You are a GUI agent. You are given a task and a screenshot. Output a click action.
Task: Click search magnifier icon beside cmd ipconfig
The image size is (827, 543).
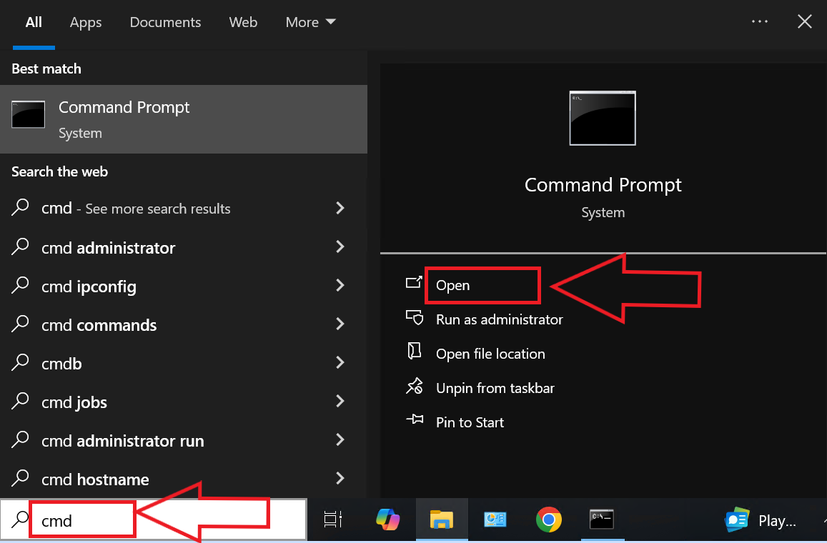[x=20, y=285]
